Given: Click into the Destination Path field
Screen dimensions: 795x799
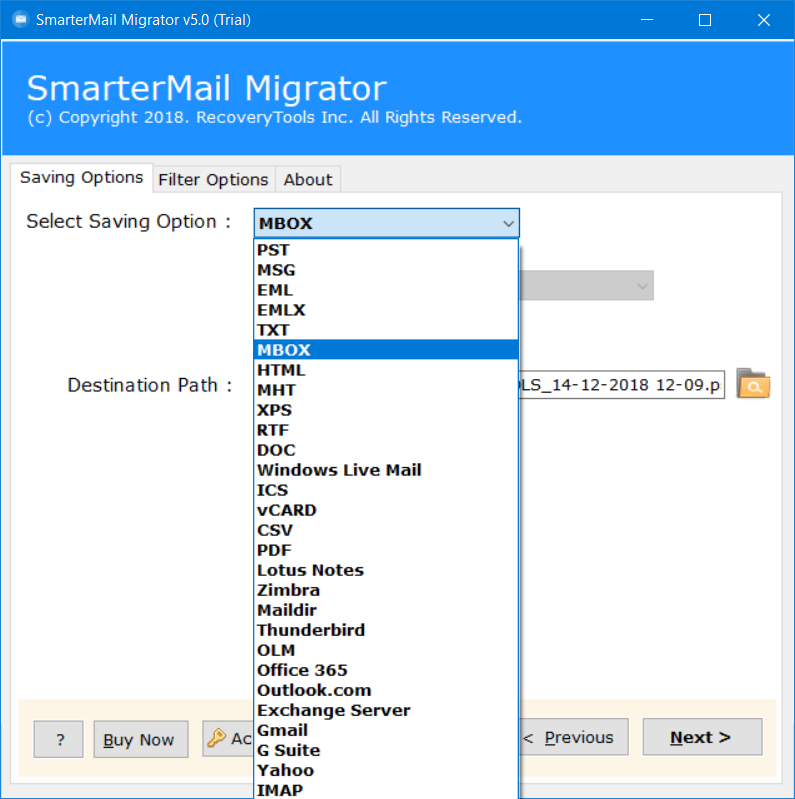Looking at the screenshot, I should [621, 384].
